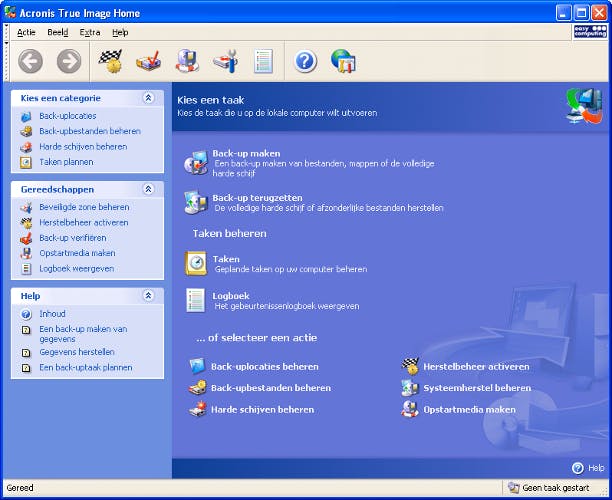Click the checkered flag icon beside Herstelbeheer activeren

tap(410, 367)
